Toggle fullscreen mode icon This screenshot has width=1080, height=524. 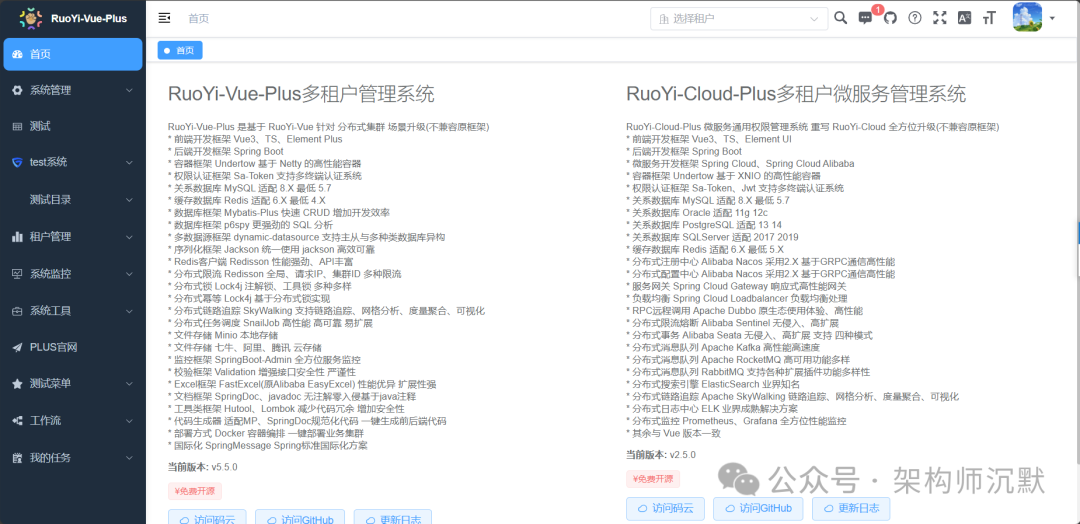tap(939, 19)
